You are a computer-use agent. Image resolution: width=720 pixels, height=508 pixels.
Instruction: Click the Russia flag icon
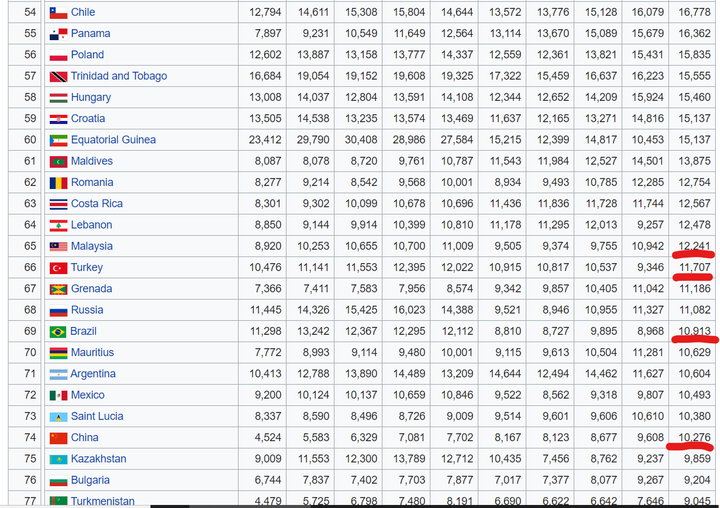[58, 310]
